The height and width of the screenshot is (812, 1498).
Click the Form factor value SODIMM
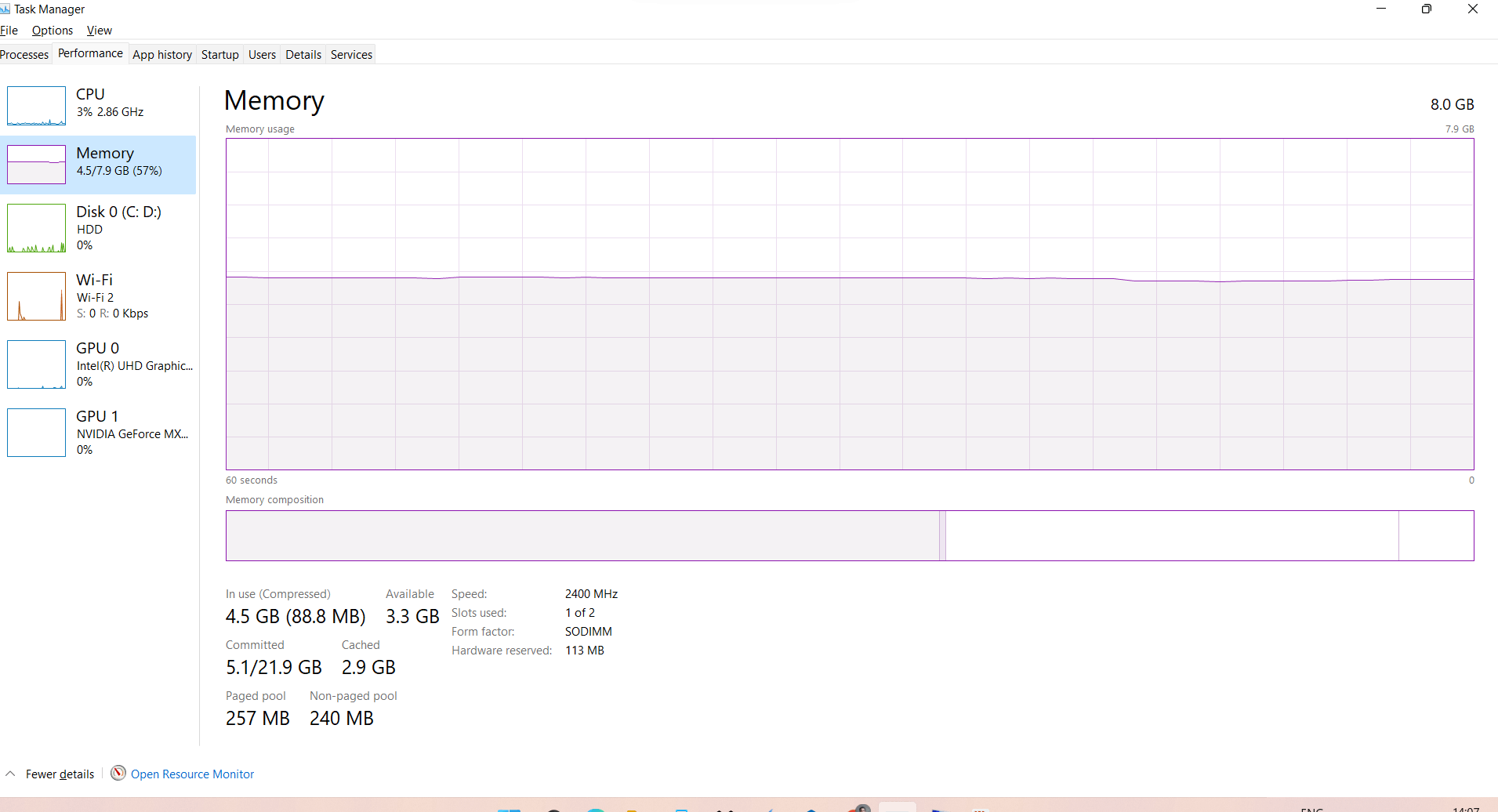pos(589,632)
